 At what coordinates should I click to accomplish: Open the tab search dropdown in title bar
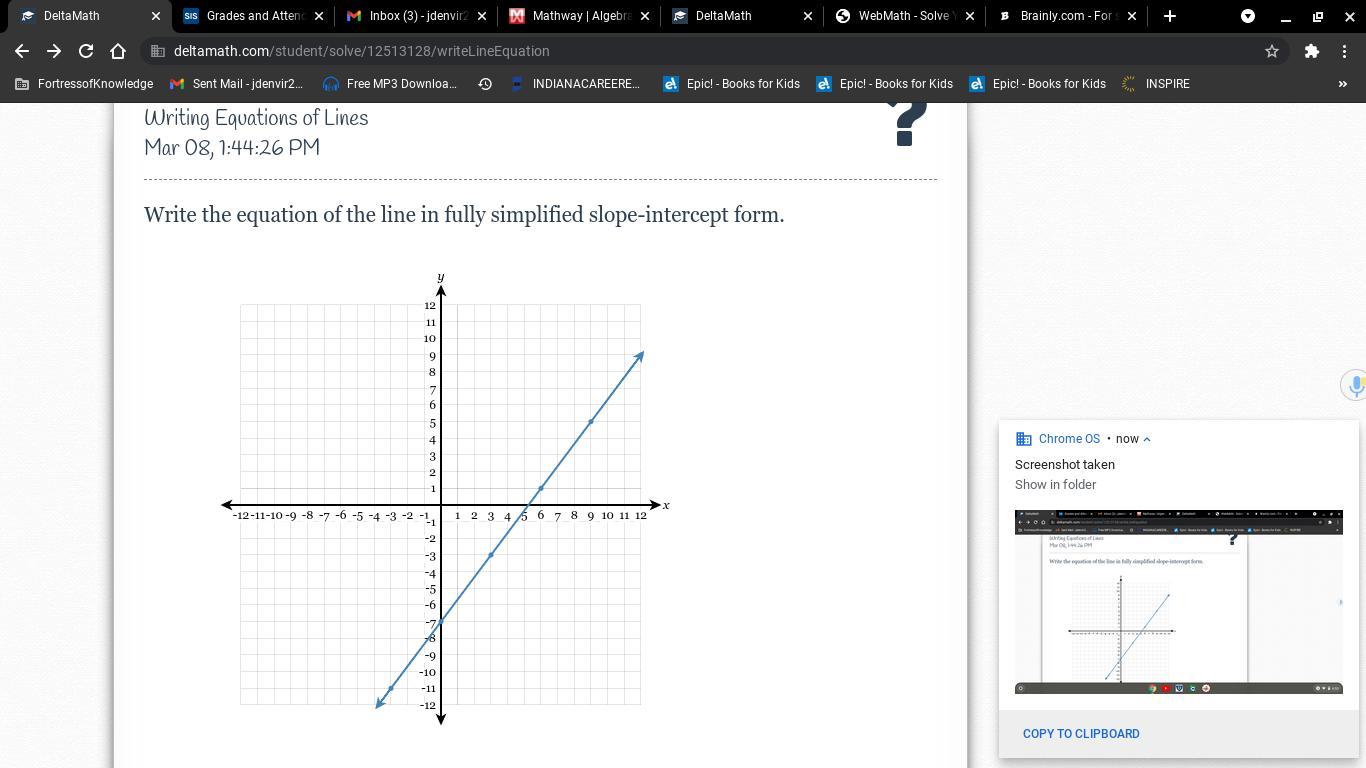coord(1248,16)
